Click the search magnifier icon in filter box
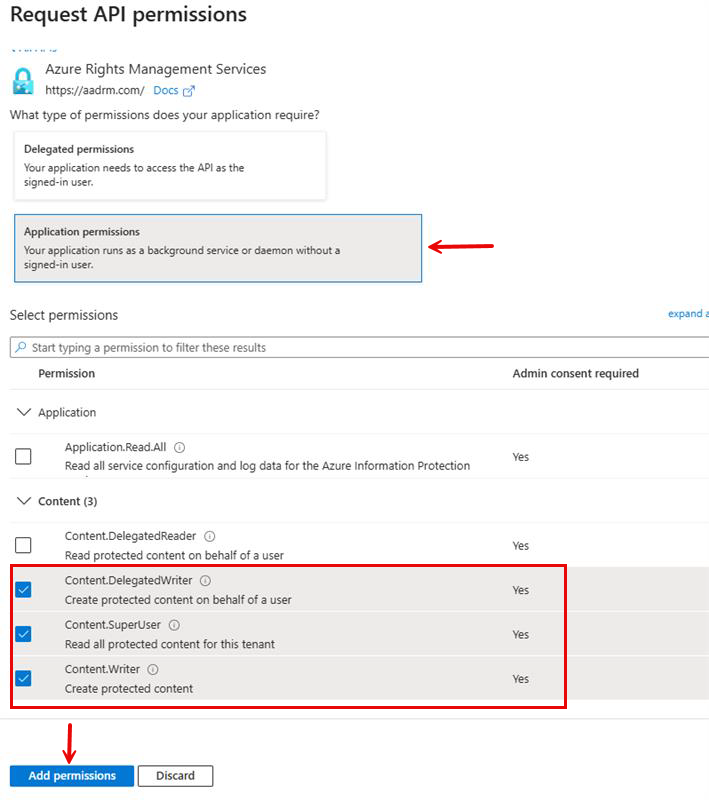The width and height of the screenshot is (709, 800). point(18,346)
